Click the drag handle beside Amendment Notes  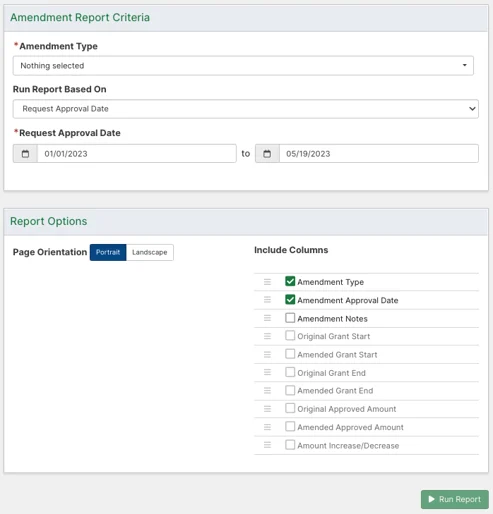(x=267, y=318)
